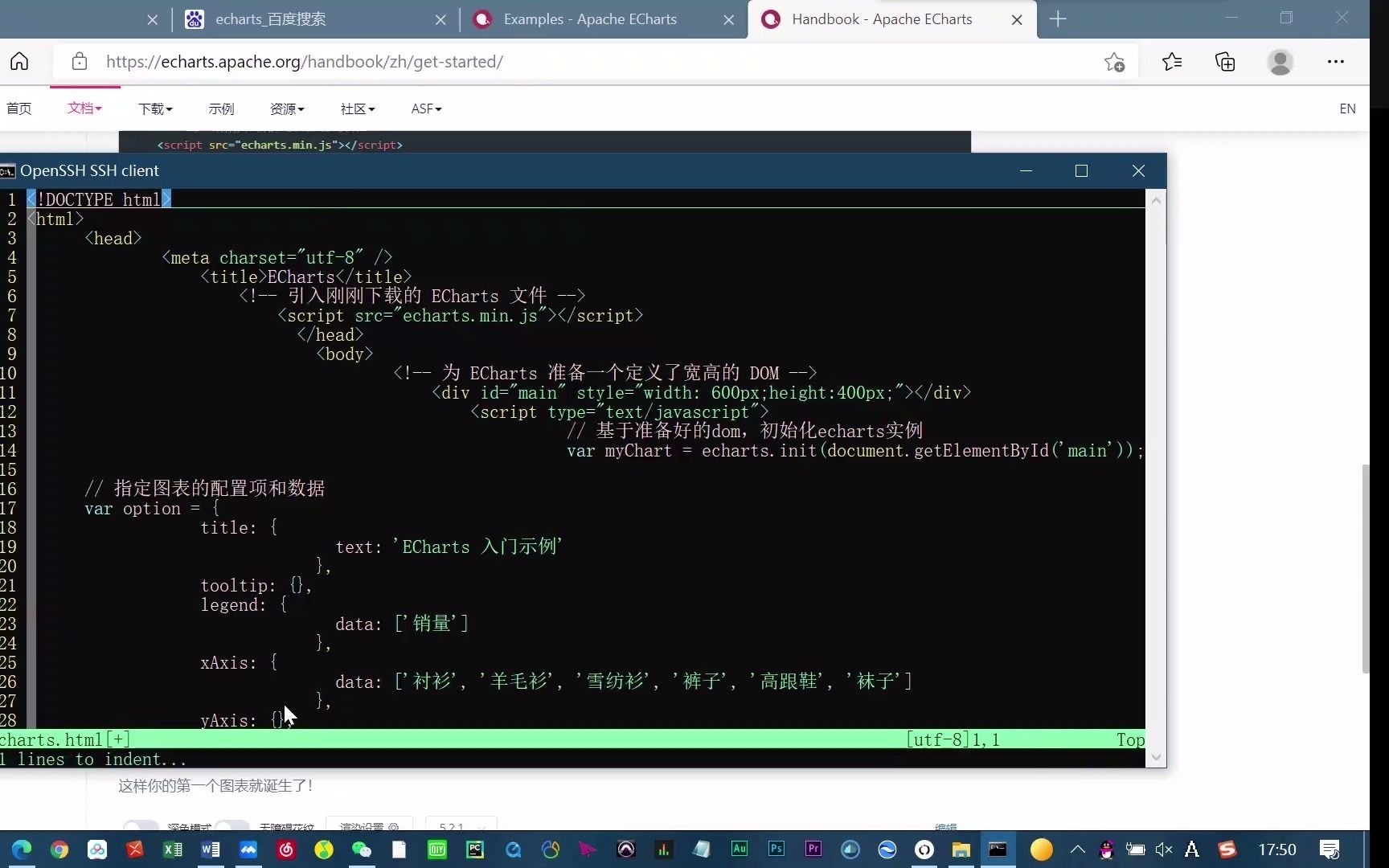
Task: Open WeChat from taskbar
Action: (x=362, y=850)
